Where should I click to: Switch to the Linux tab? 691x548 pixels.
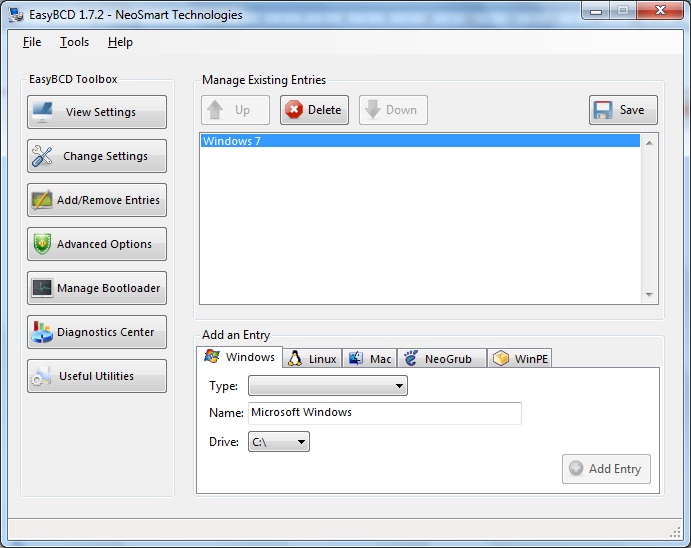pyautogui.click(x=312, y=359)
